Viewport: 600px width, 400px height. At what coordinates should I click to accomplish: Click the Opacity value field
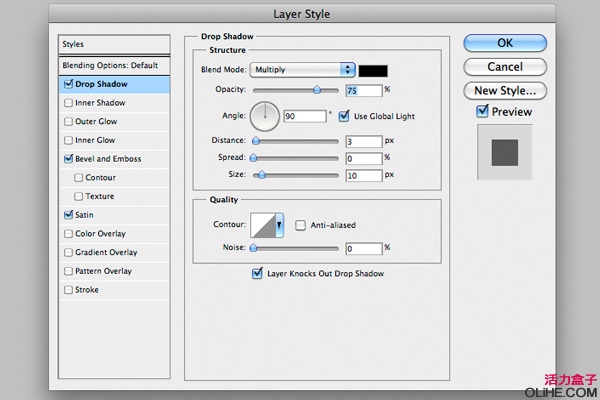point(364,90)
